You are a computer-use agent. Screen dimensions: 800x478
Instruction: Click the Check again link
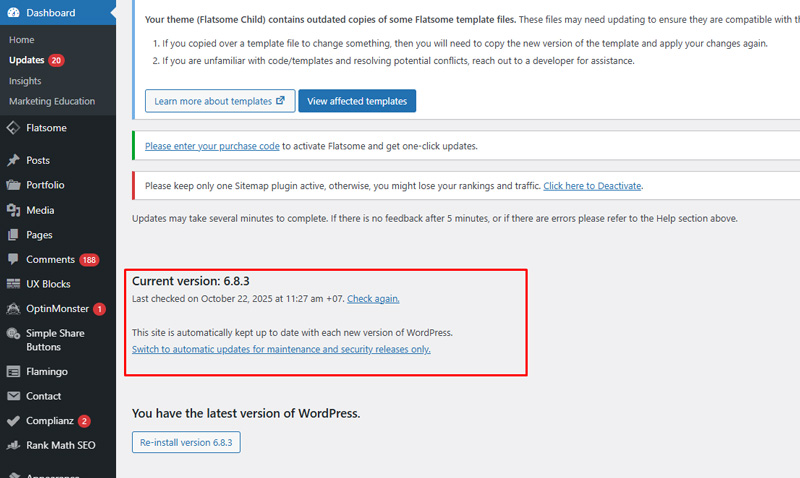point(373,298)
